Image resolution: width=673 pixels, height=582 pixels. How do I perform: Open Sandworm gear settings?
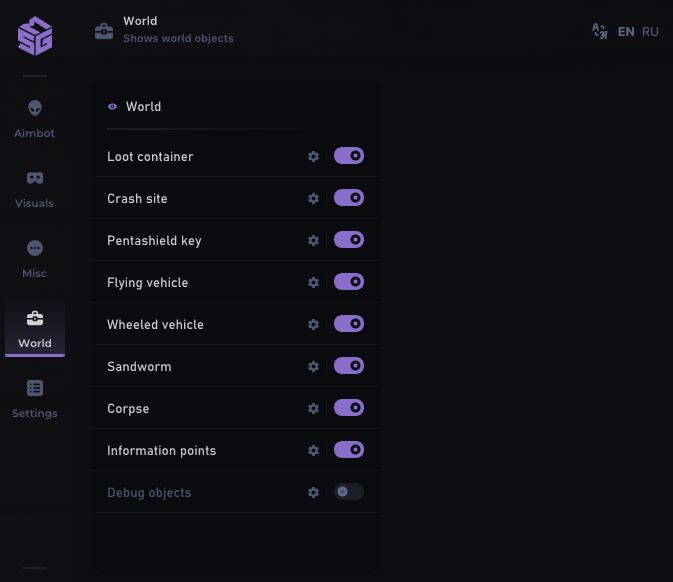[x=313, y=367]
